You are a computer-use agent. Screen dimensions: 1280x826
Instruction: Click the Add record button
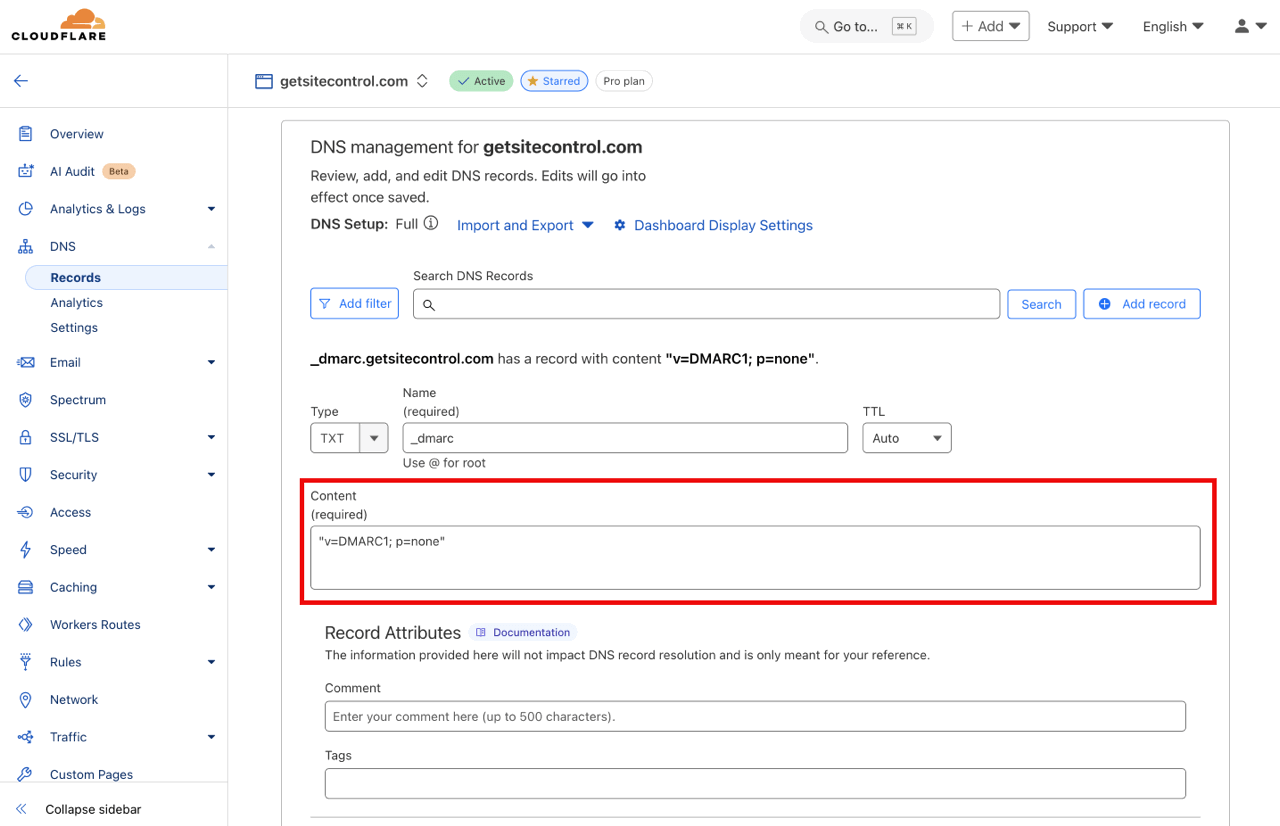tap(1141, 303)
